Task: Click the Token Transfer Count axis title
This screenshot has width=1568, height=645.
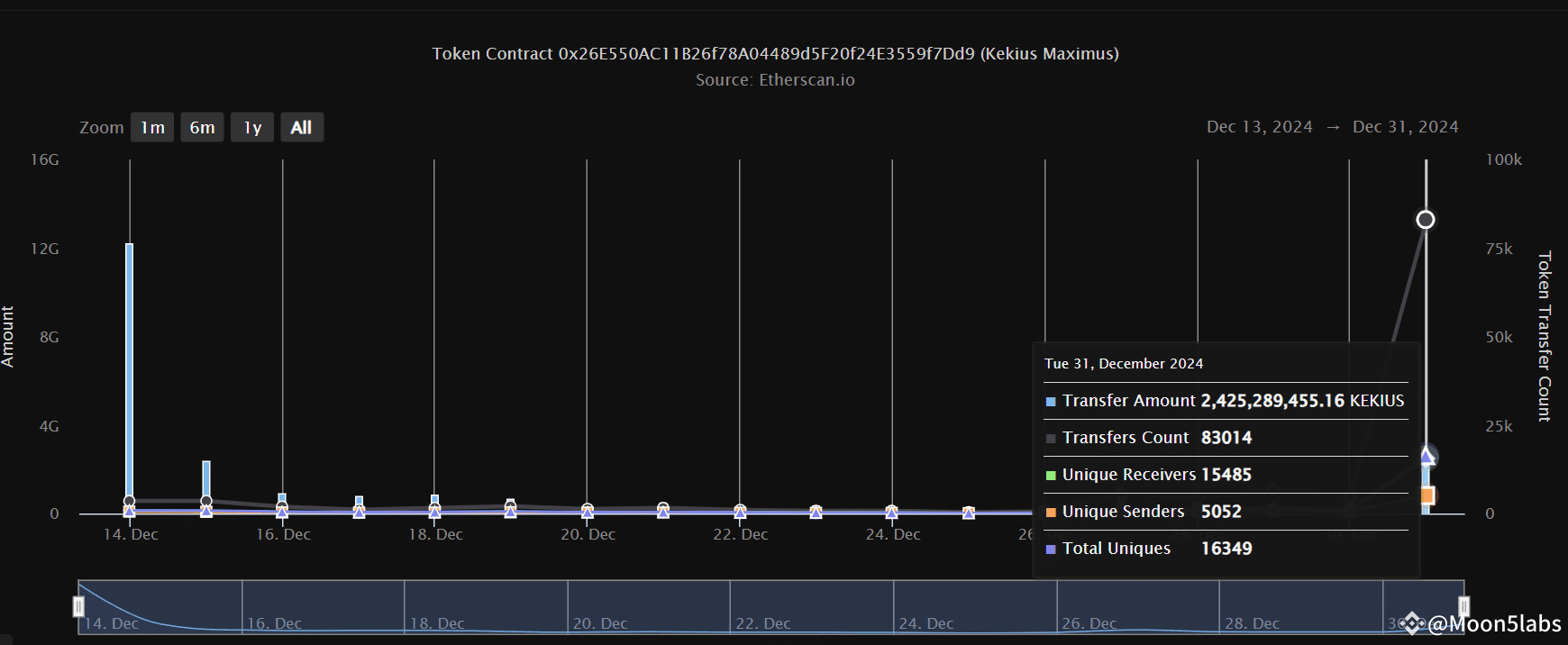Action: click(x=1544, y=336)
